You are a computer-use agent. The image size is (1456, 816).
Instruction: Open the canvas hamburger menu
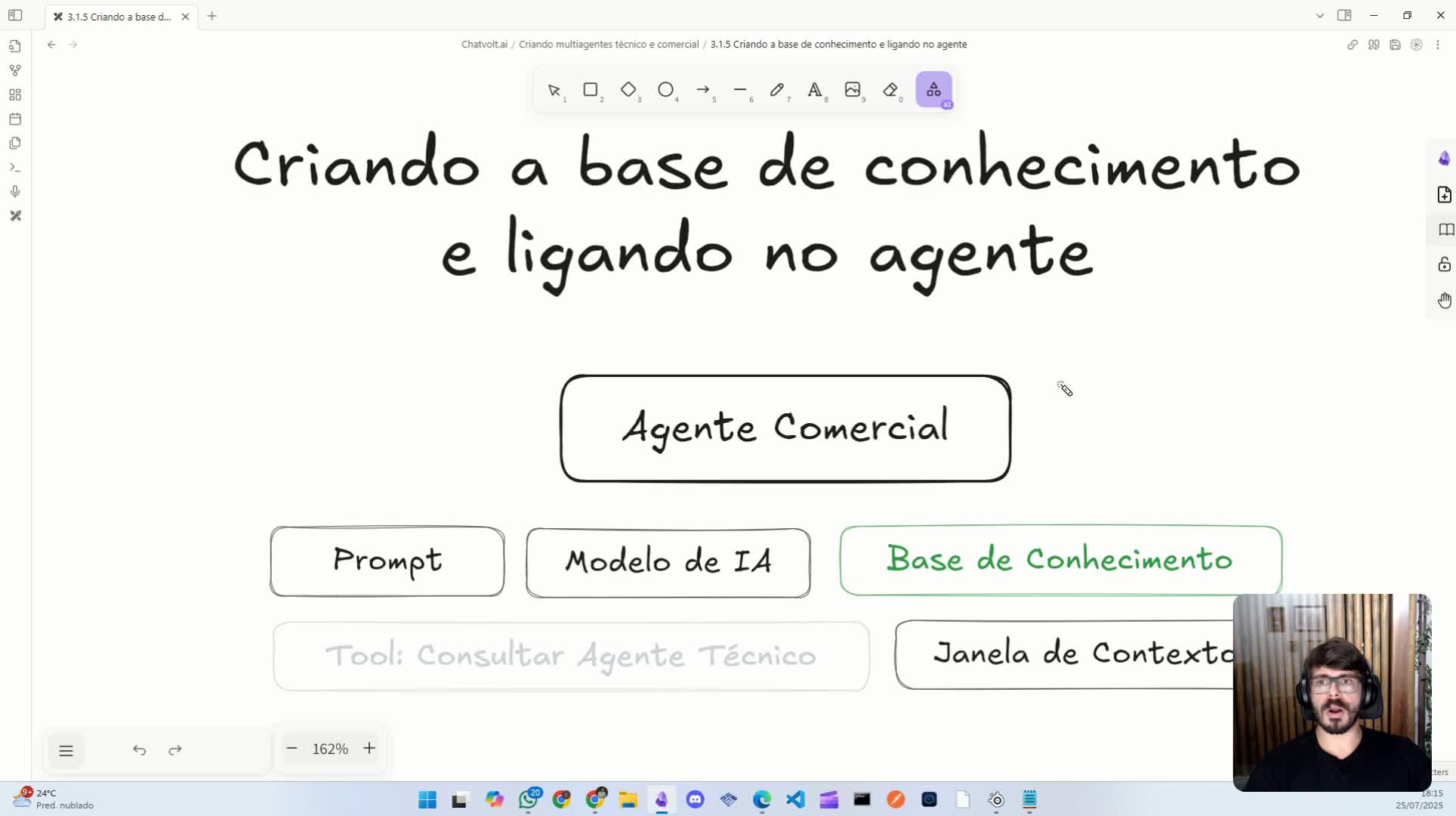[x=66, y=750]
